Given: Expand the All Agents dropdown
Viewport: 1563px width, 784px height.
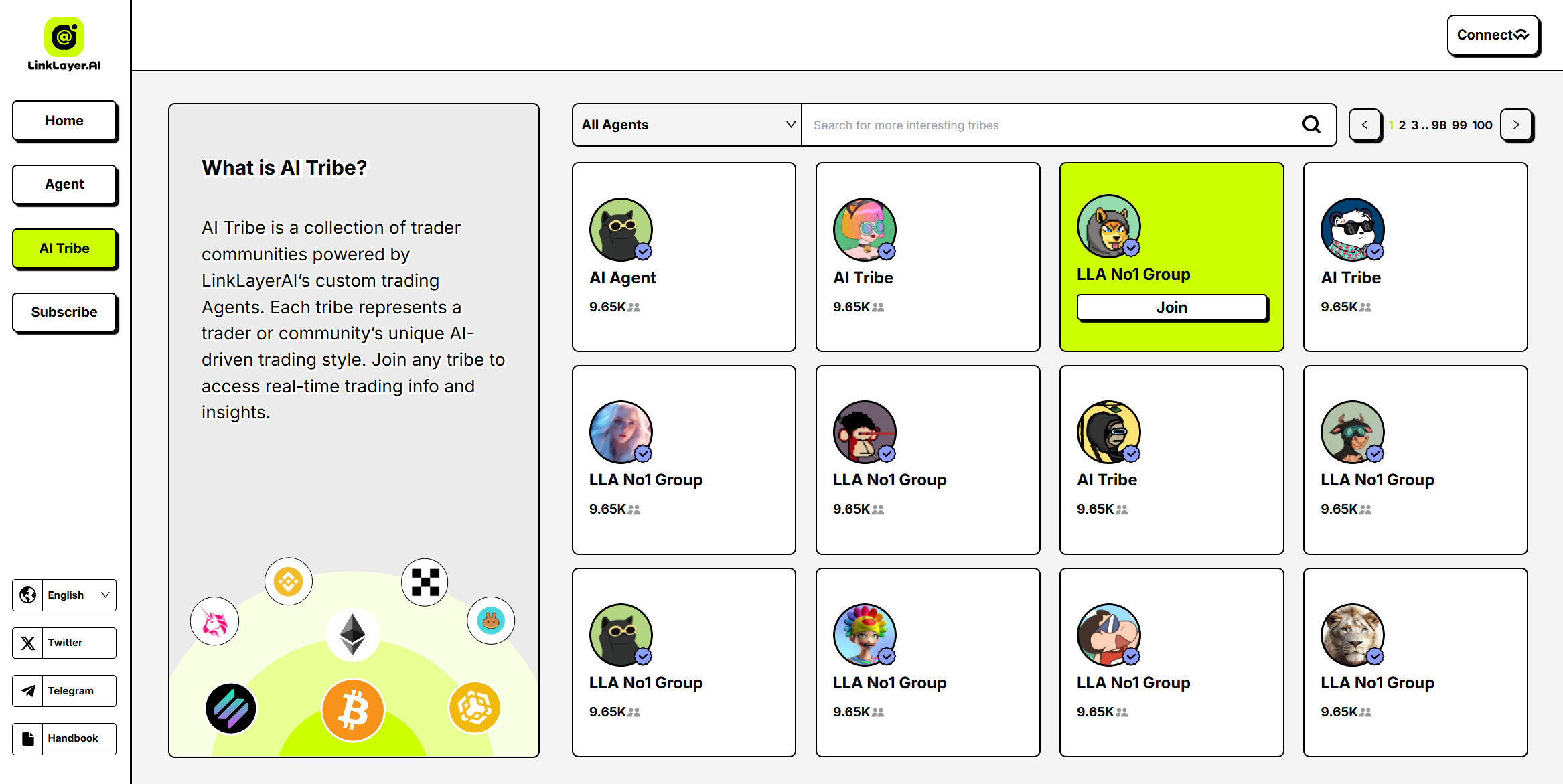Looking at the screenshot, I should click(687, 125).
